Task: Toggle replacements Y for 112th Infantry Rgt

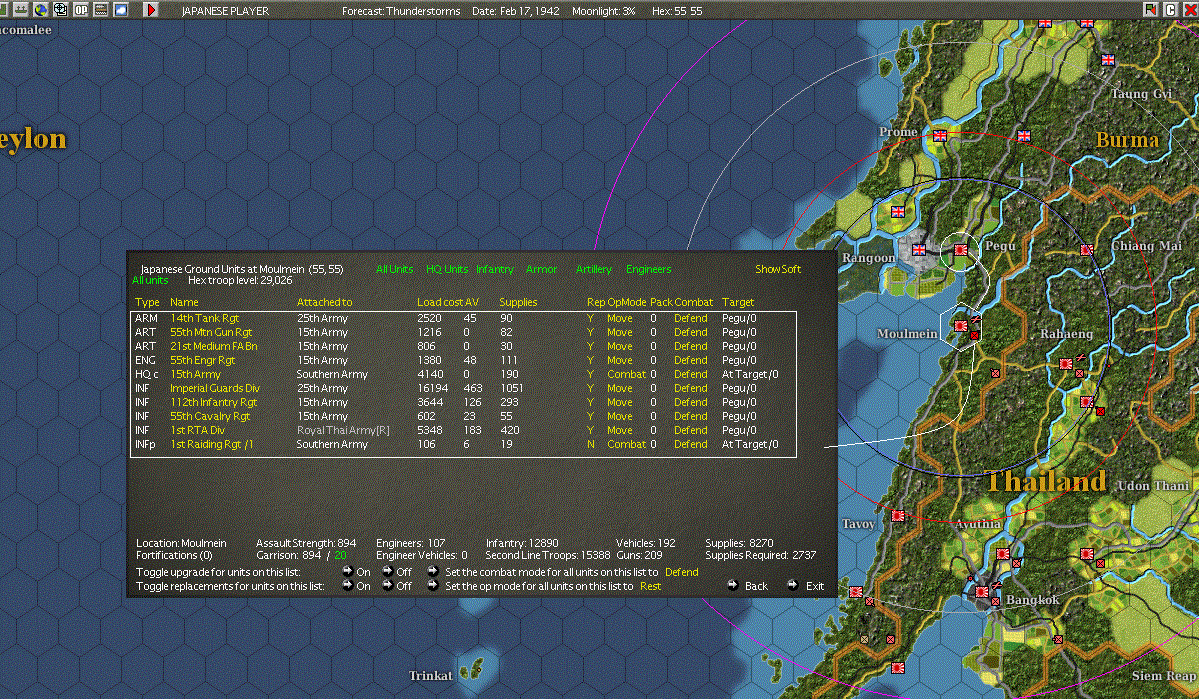Action: [x=590, y=402]
